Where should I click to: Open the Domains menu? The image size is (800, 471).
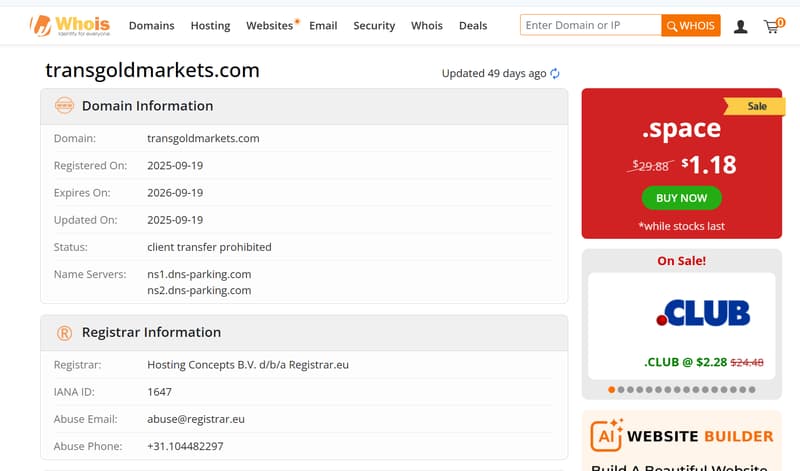tap(152, 26)
